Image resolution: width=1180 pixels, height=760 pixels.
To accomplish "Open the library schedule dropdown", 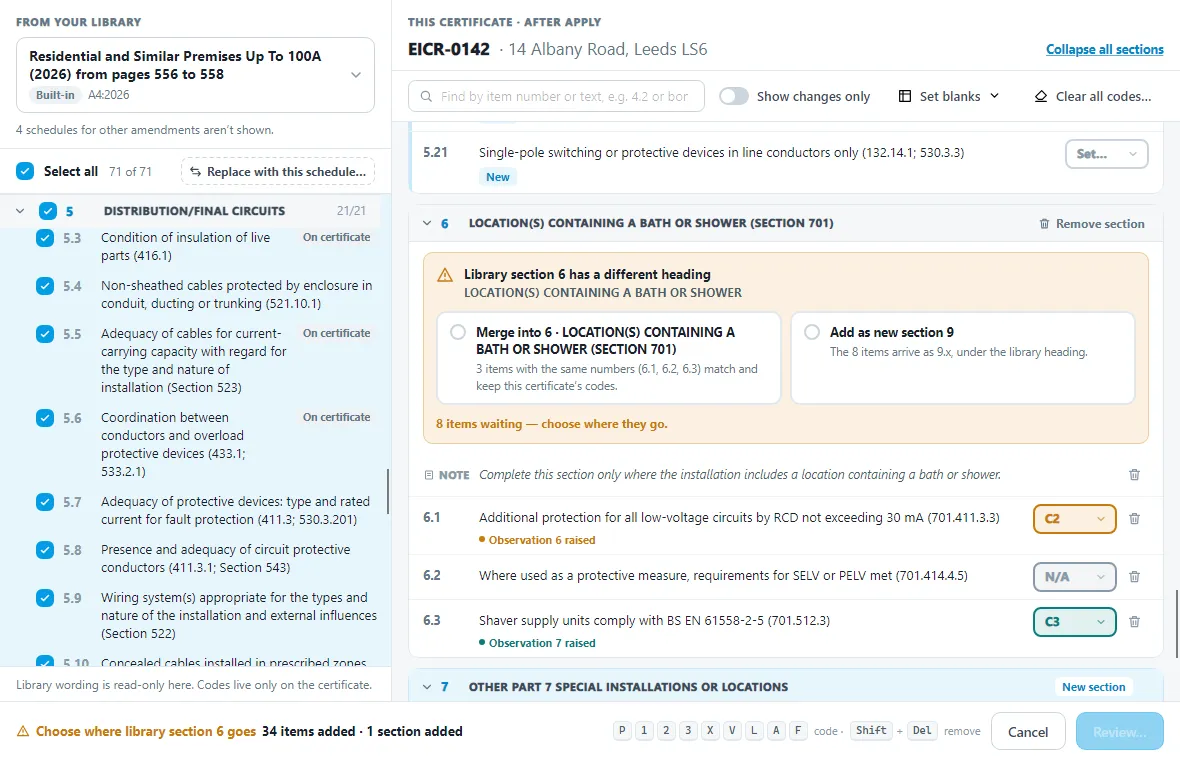I will tap(196, 75).
